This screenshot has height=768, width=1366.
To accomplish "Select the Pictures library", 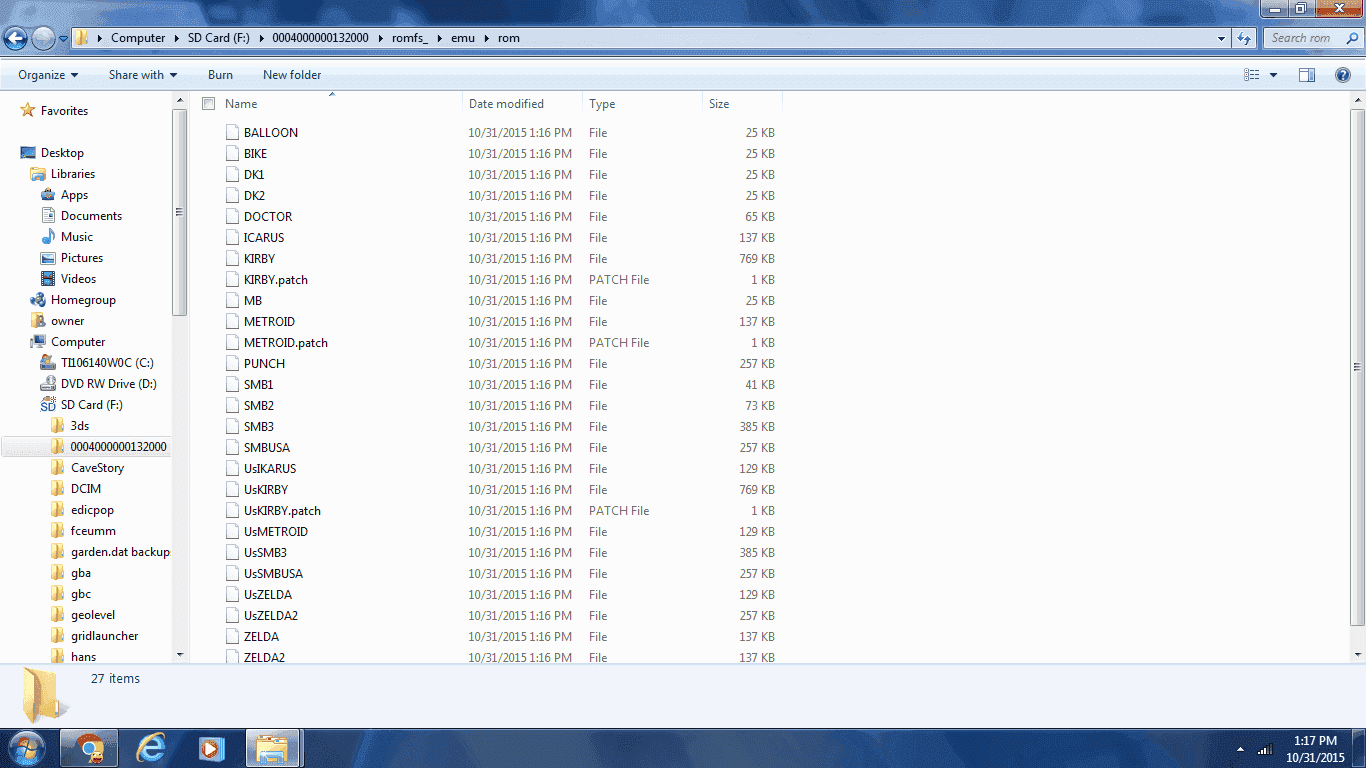I will (82, 258).
